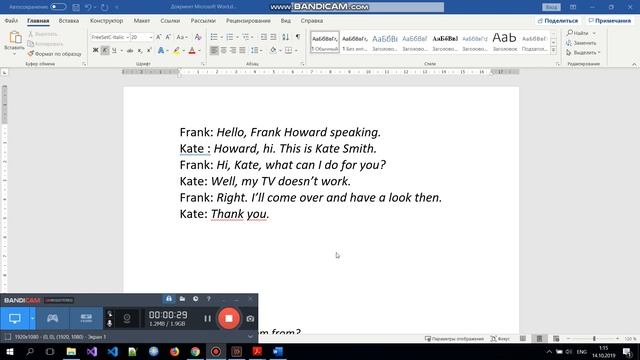
Task: Switch to the Ссылки ribbon tab
Action: tap(170, 20)
